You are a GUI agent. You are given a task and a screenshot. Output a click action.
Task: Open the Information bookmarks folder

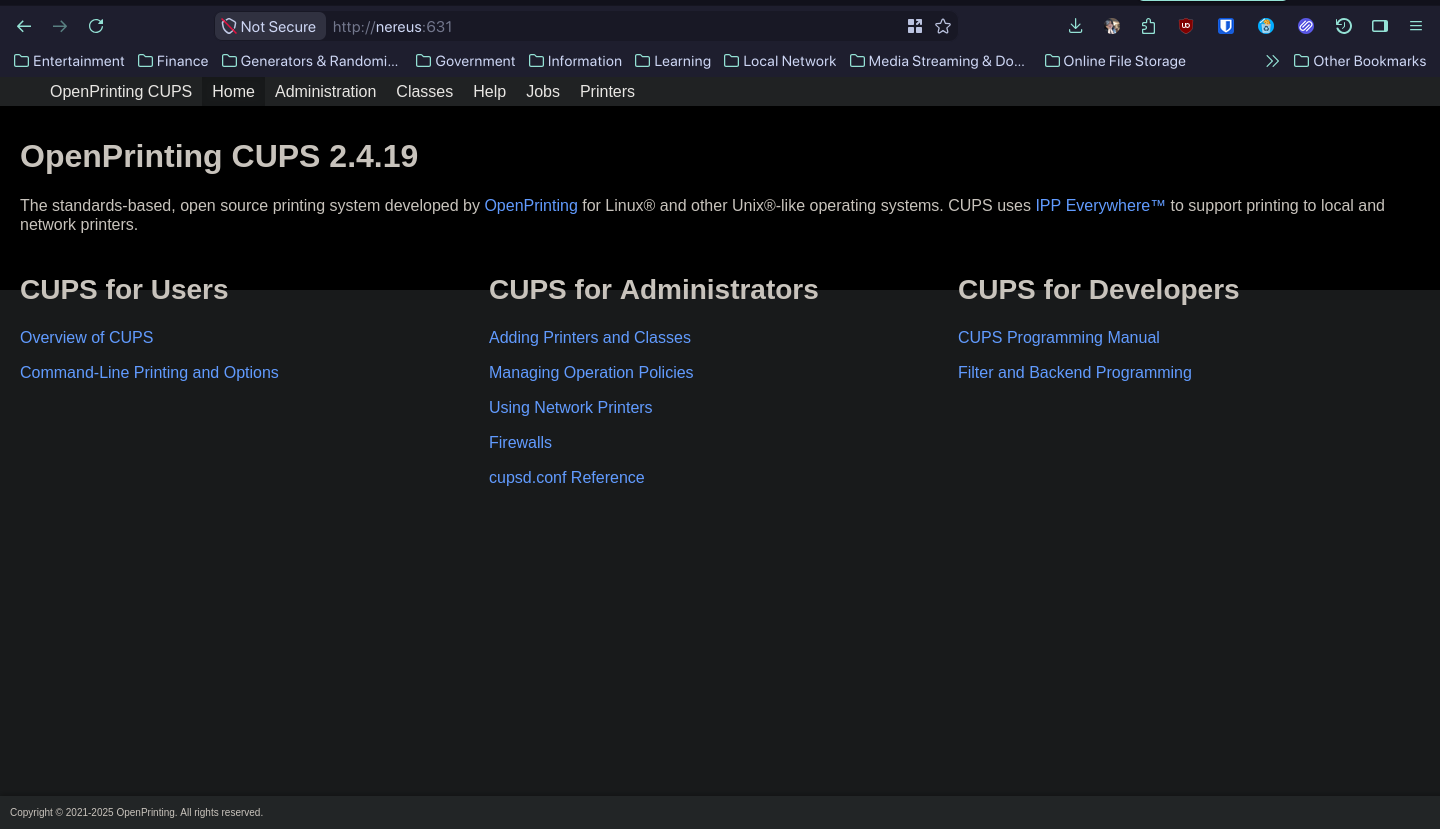tap(575, 61)
